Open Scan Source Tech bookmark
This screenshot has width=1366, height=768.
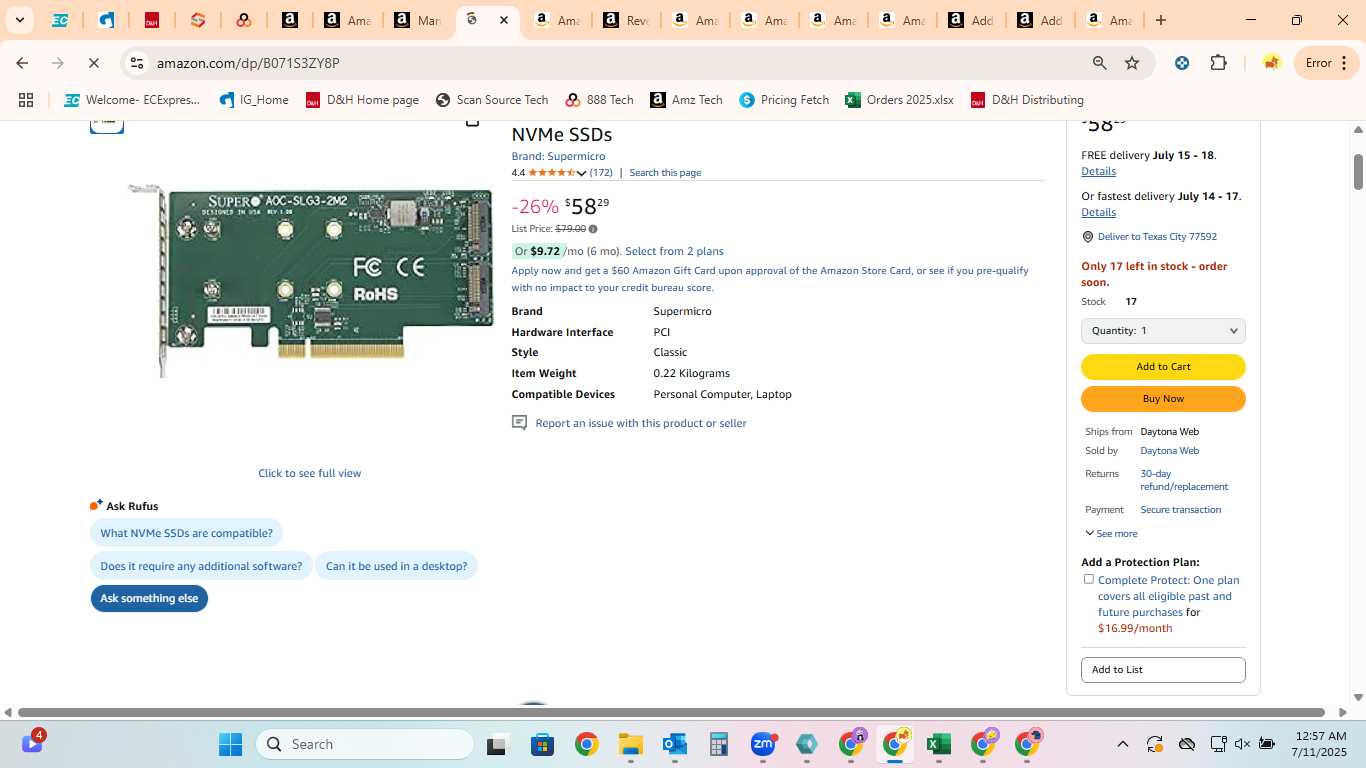(x=492, y=100)
